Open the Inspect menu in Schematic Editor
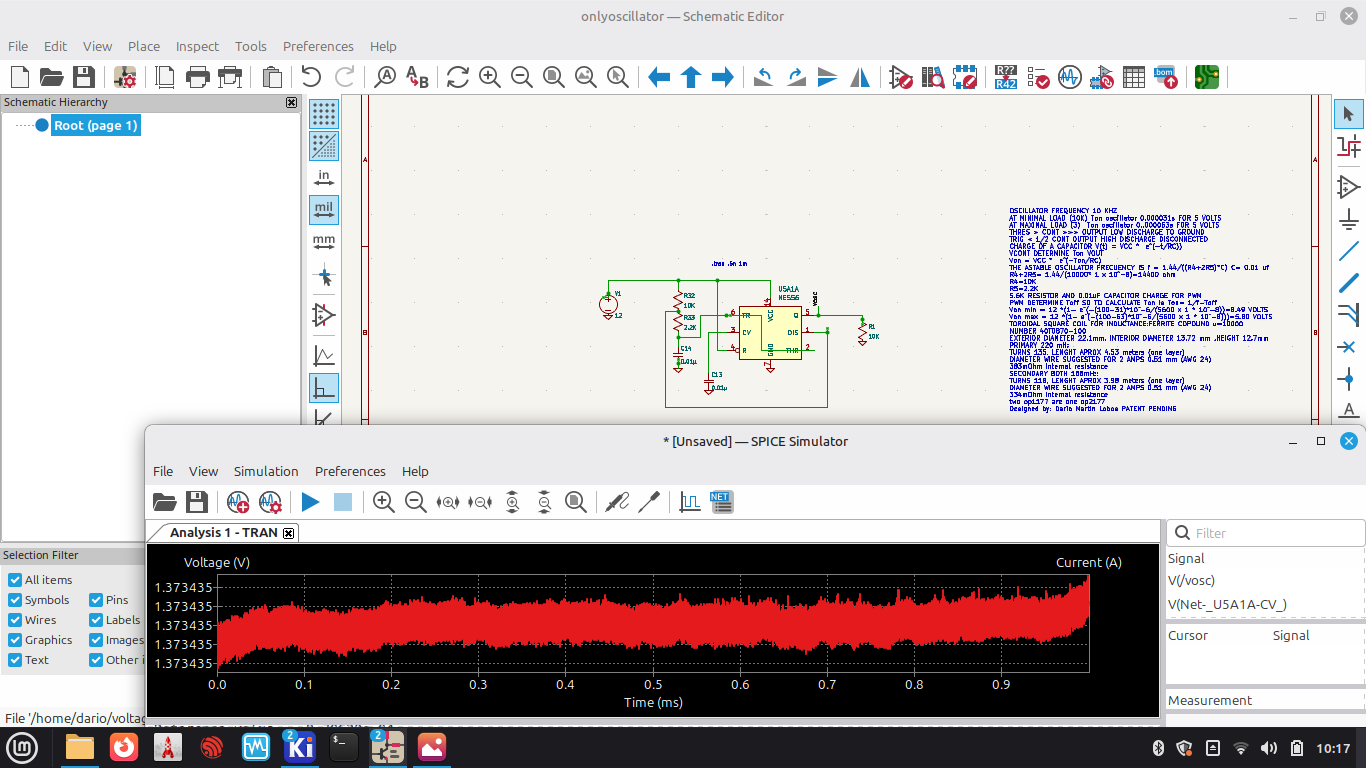1366x768 pixels. tap(197, 46)
